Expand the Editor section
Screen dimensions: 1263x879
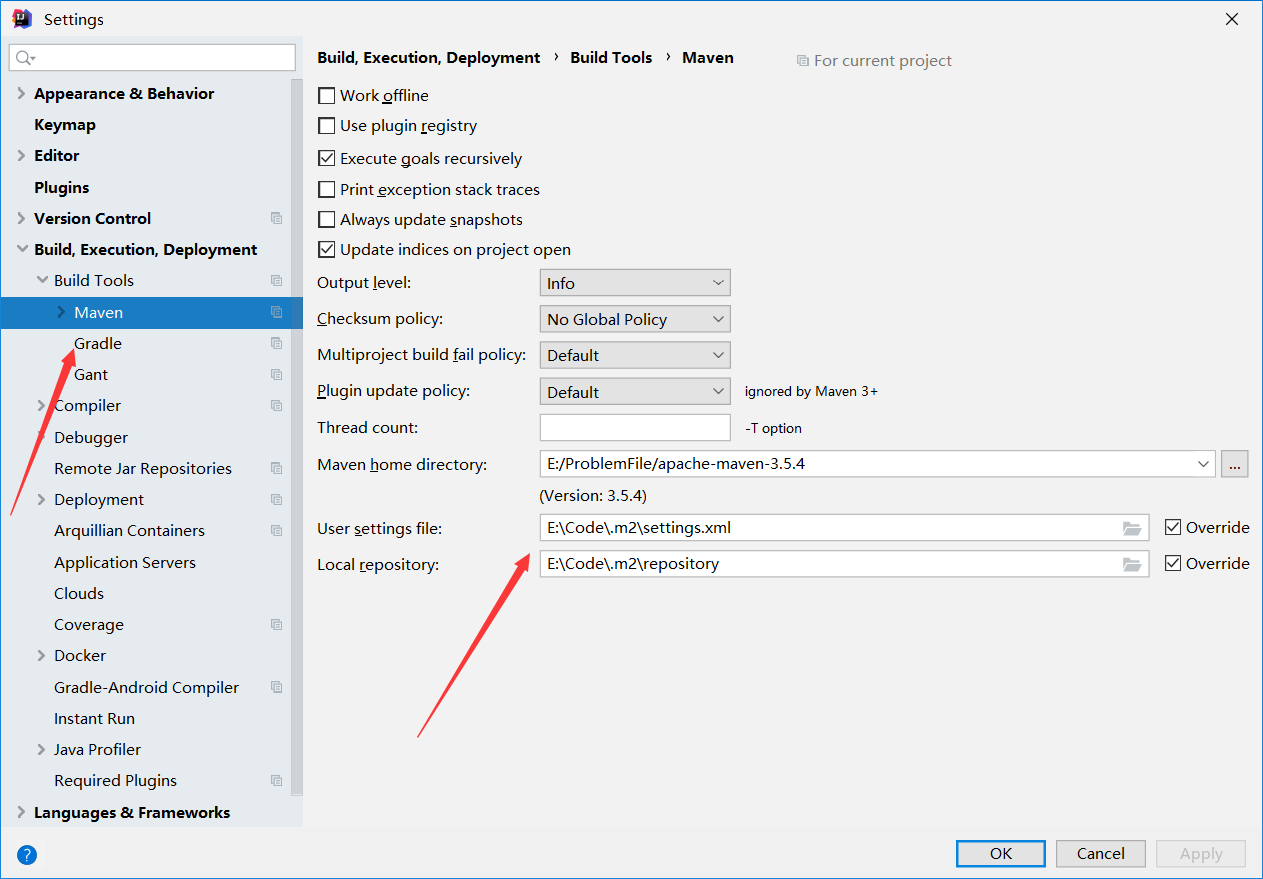point(21,156)
